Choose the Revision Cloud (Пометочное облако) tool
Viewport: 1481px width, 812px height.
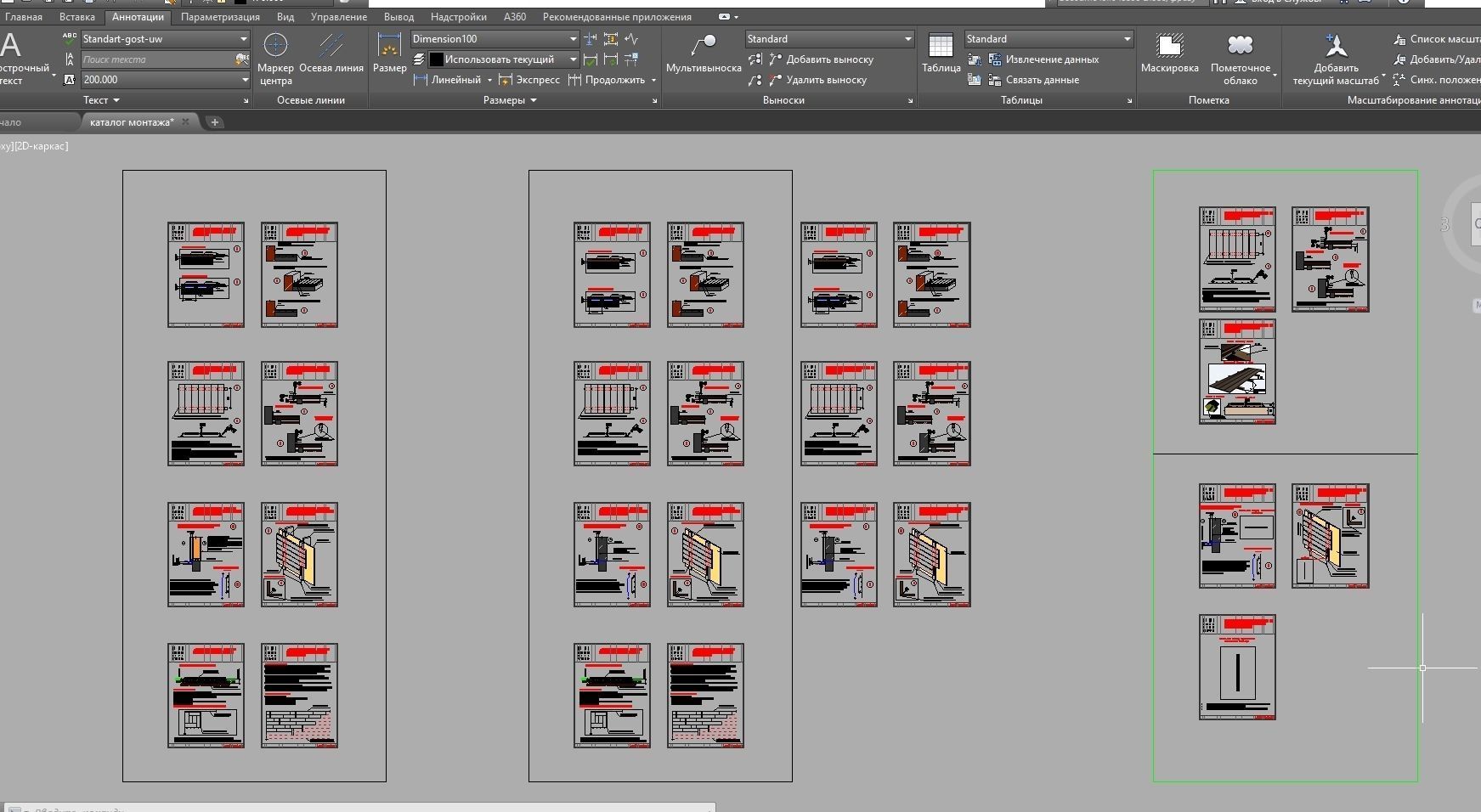click(x=1241, y=58)
